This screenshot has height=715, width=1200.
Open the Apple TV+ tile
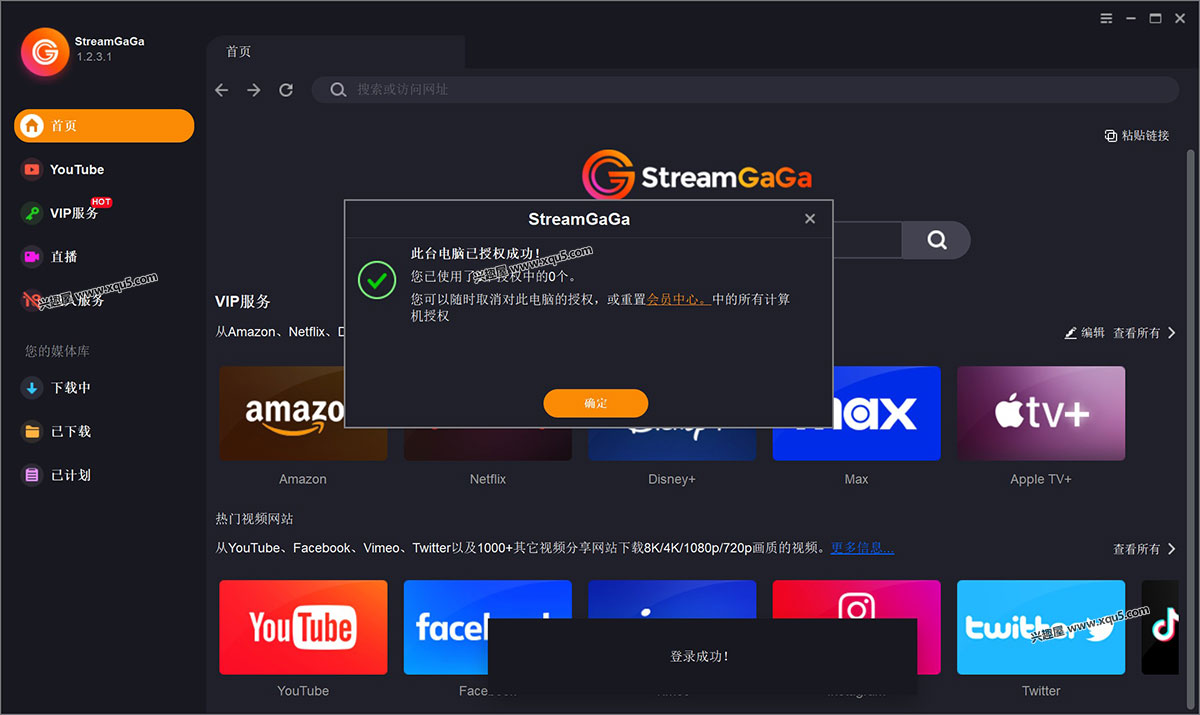click(x=1041, y=413)
